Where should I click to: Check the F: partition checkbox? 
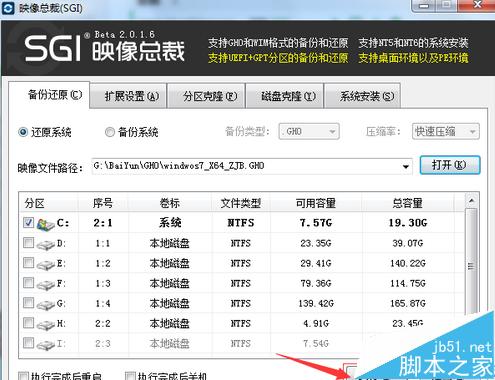point(29,283)
